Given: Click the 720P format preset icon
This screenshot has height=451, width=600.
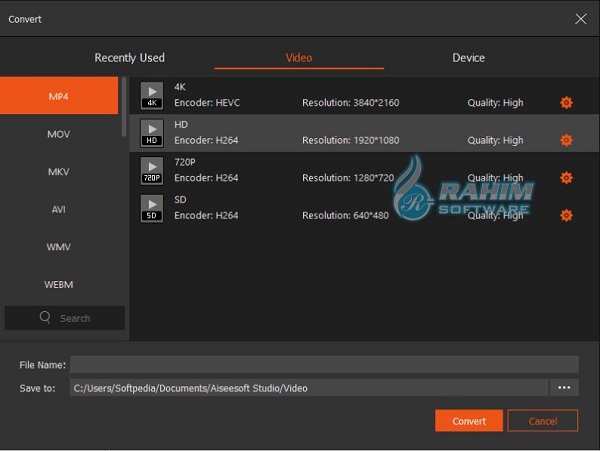Looking at the screenshot, I should [x=152, y=171].
